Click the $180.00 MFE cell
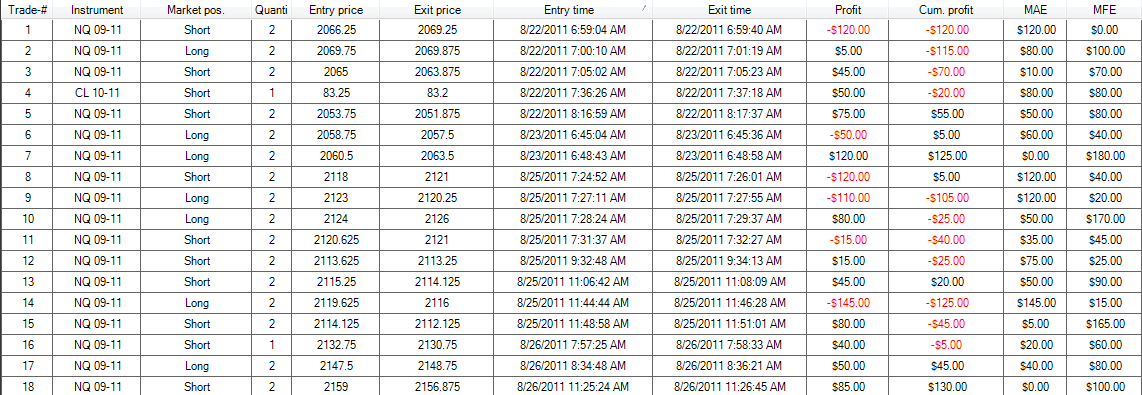The width and height of the screenshot is (1142, 395). click(1104, 155)
